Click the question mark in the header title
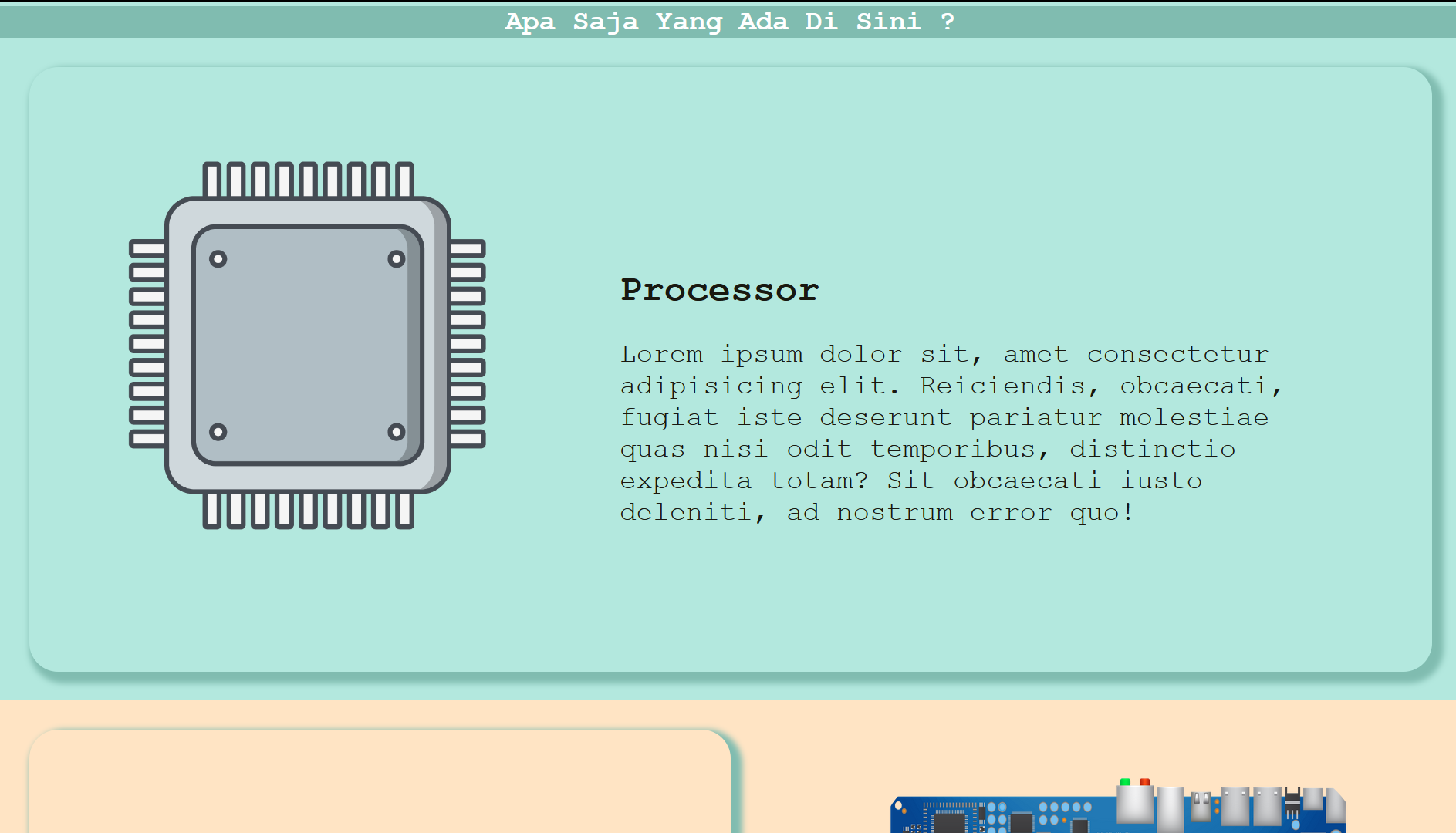This screenshot has width=1456, height=833. click(948, 22)
